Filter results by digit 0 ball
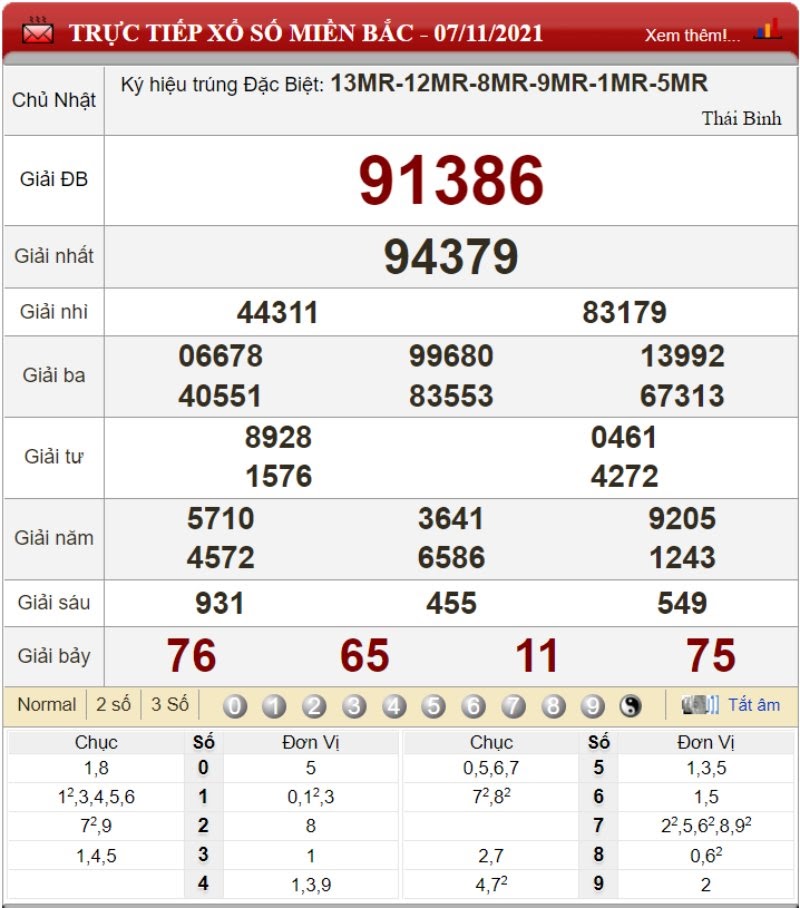The image size is (800, 908). (235, 706)
